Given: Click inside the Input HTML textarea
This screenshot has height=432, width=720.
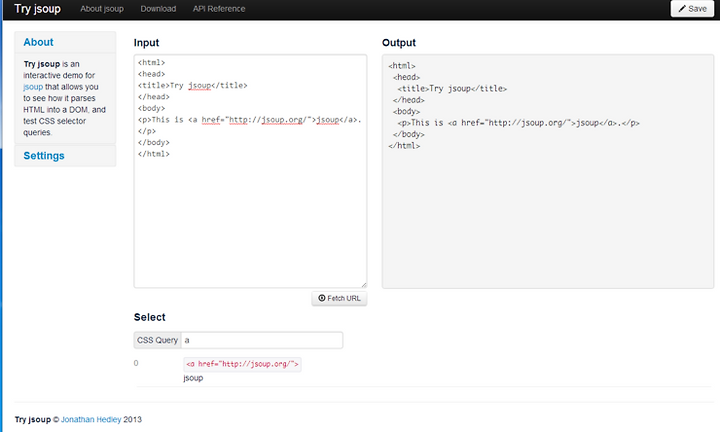Looking at the screenshot, I should (x=250, y=171).
